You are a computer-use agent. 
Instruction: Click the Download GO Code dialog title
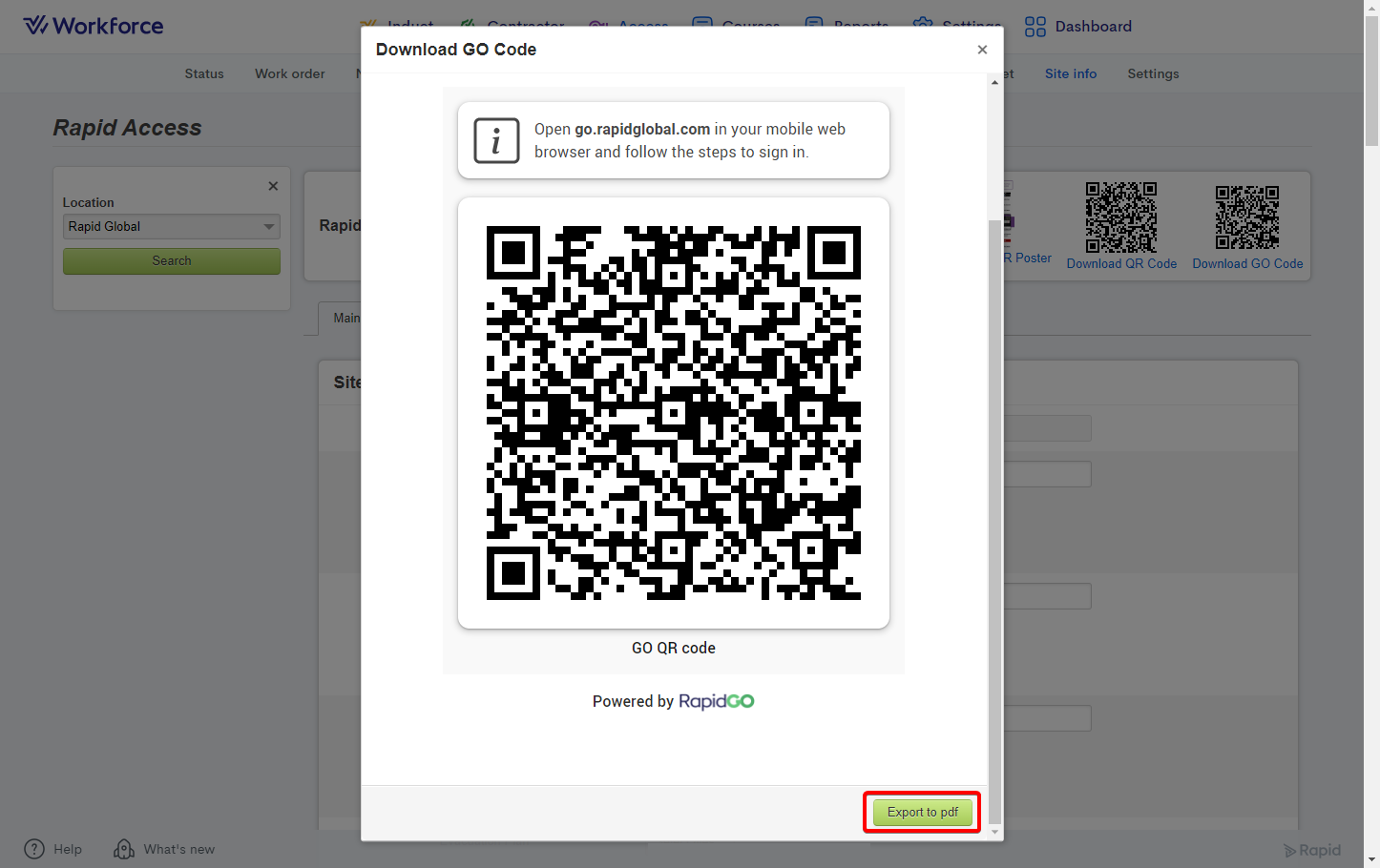(x=456, y=50)
